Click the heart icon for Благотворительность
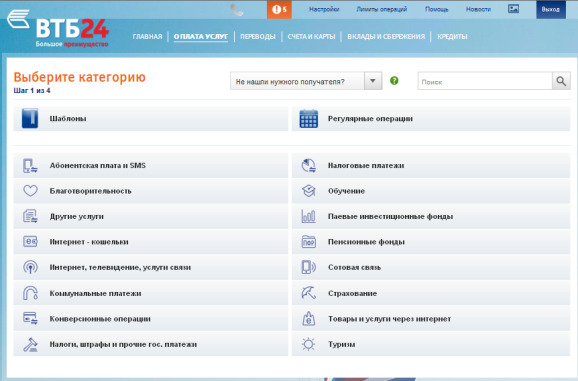 pyautogui.click(x=30, y=191)
